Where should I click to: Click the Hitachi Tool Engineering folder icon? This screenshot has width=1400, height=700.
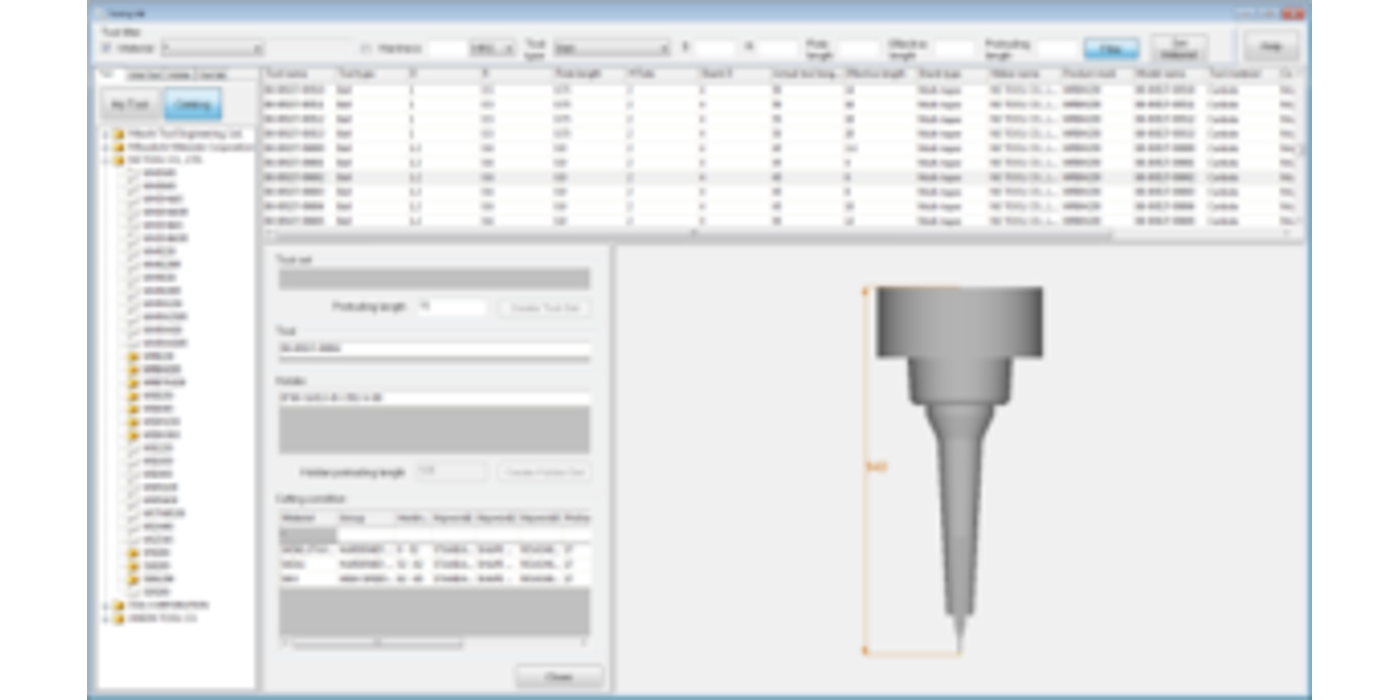point(118,134)
